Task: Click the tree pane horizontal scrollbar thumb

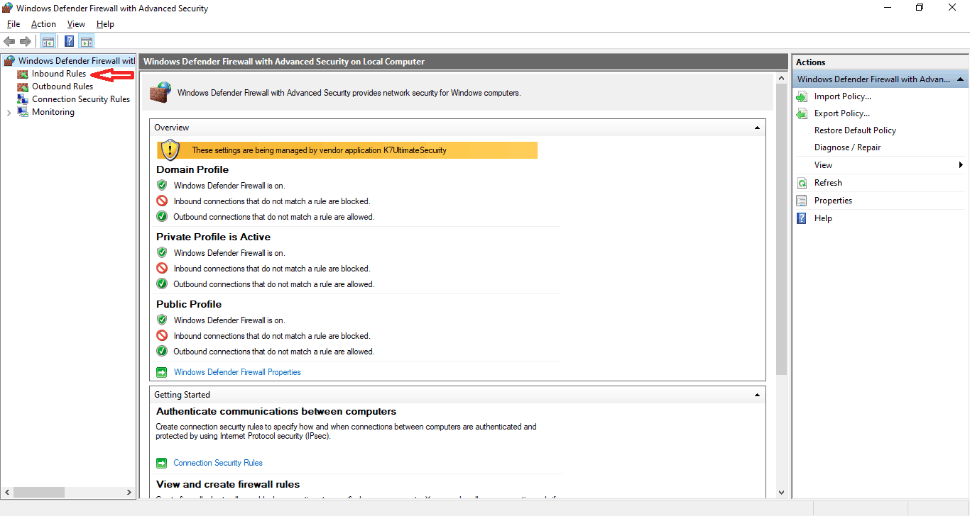Action: [x=39, y=492]
